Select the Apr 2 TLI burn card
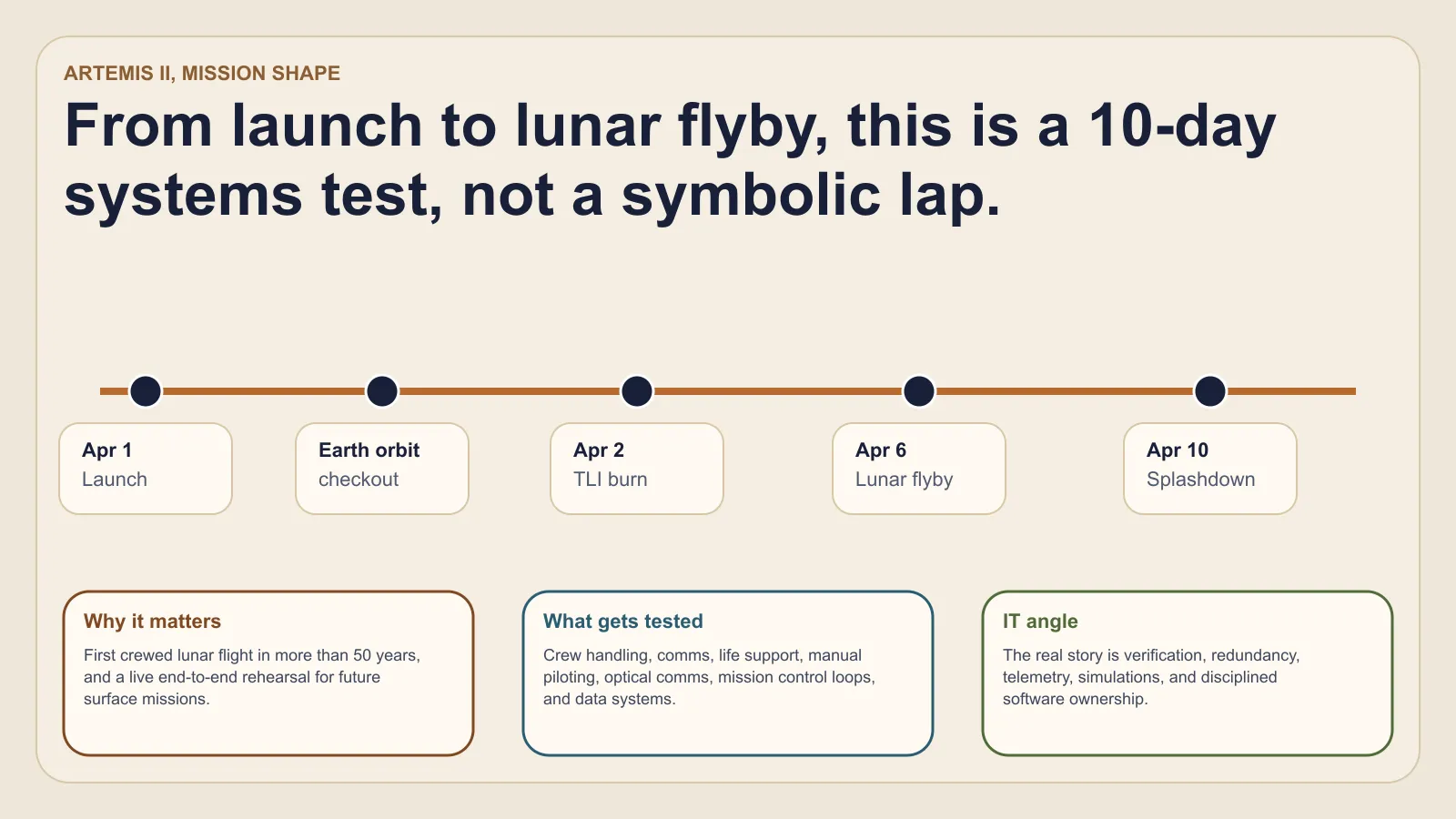 click(637, 469)
